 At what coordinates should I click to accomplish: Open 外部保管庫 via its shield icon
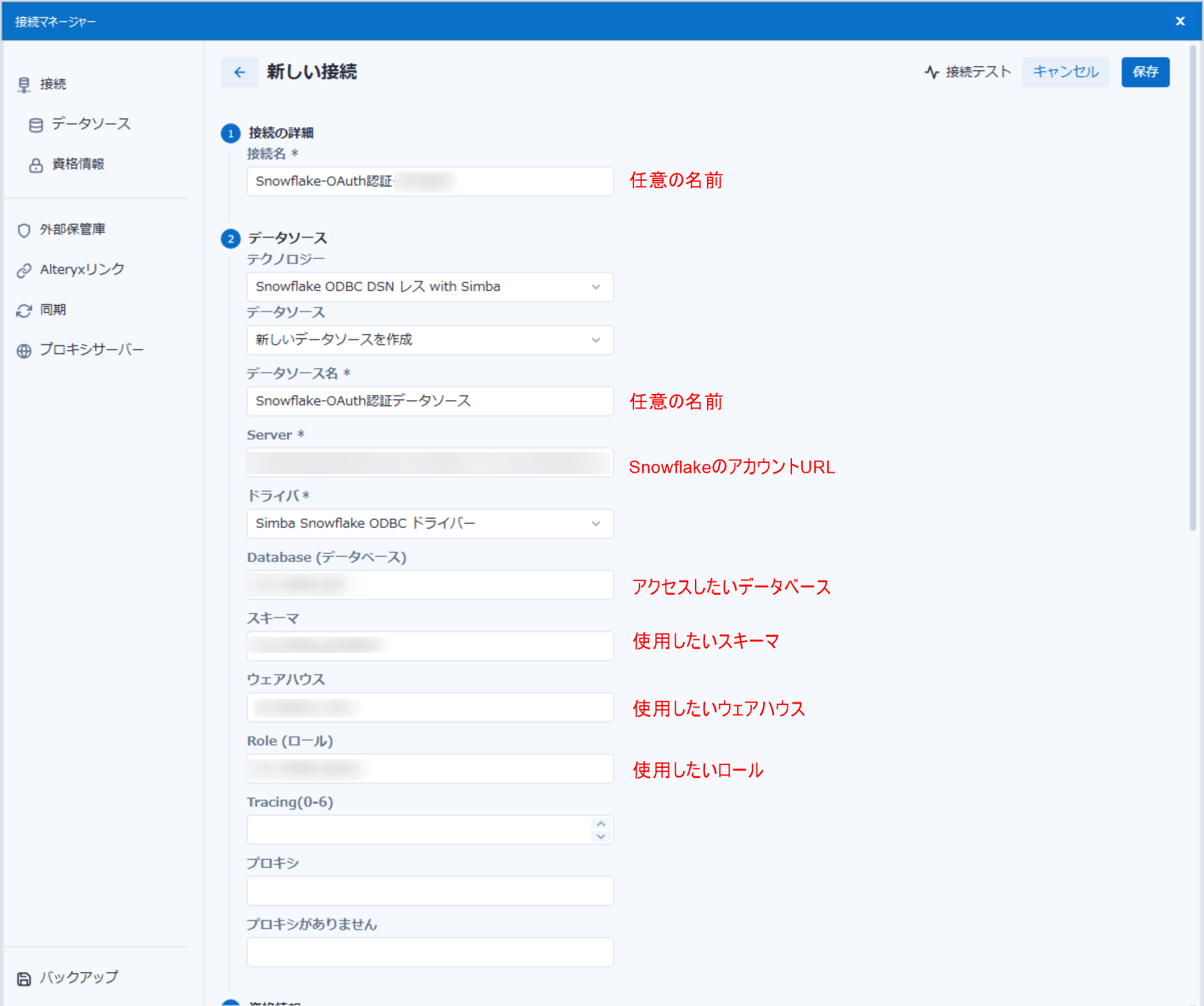point(24,229)
